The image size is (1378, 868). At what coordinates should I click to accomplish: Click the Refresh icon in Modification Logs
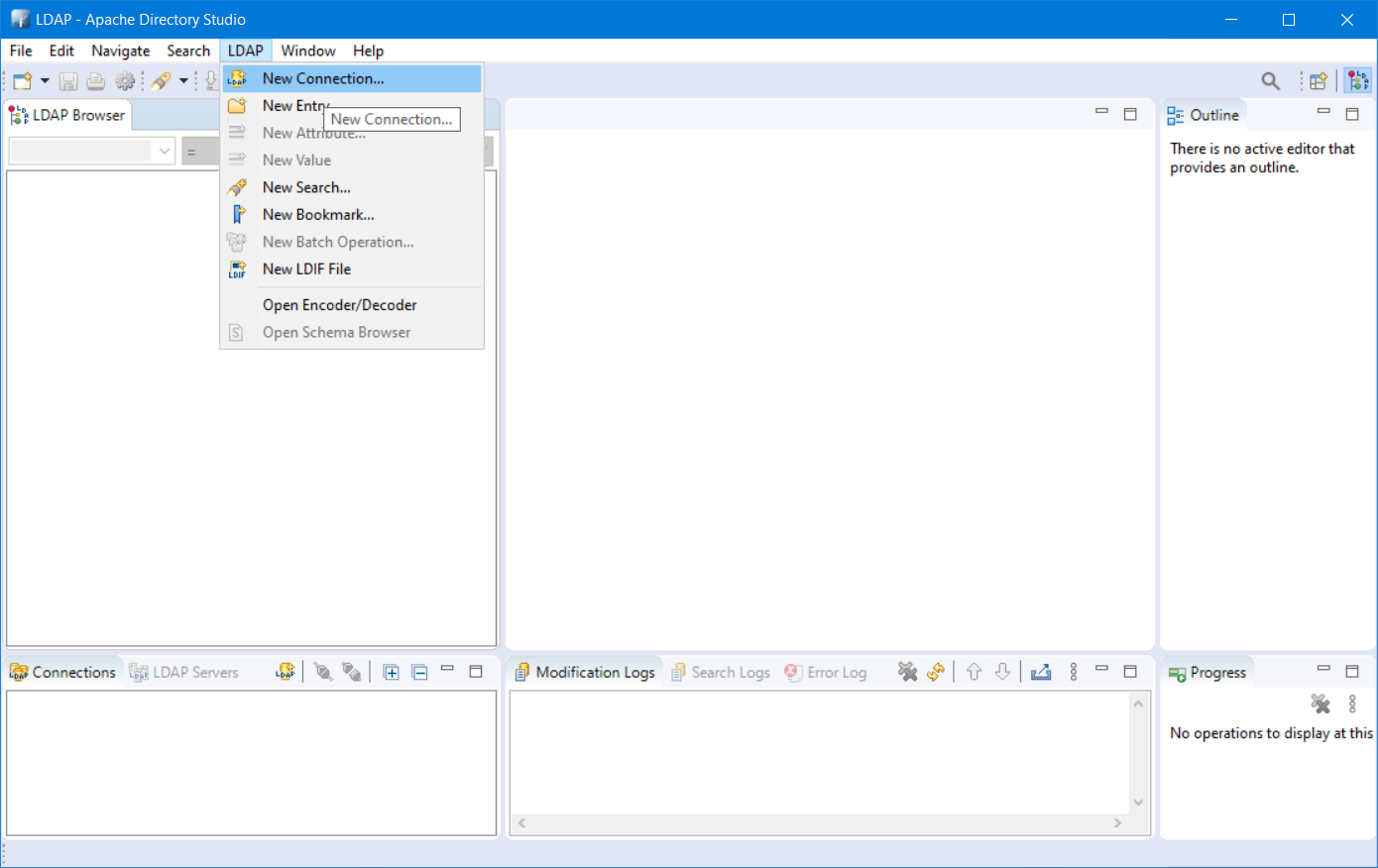click(x=936, y=672)
